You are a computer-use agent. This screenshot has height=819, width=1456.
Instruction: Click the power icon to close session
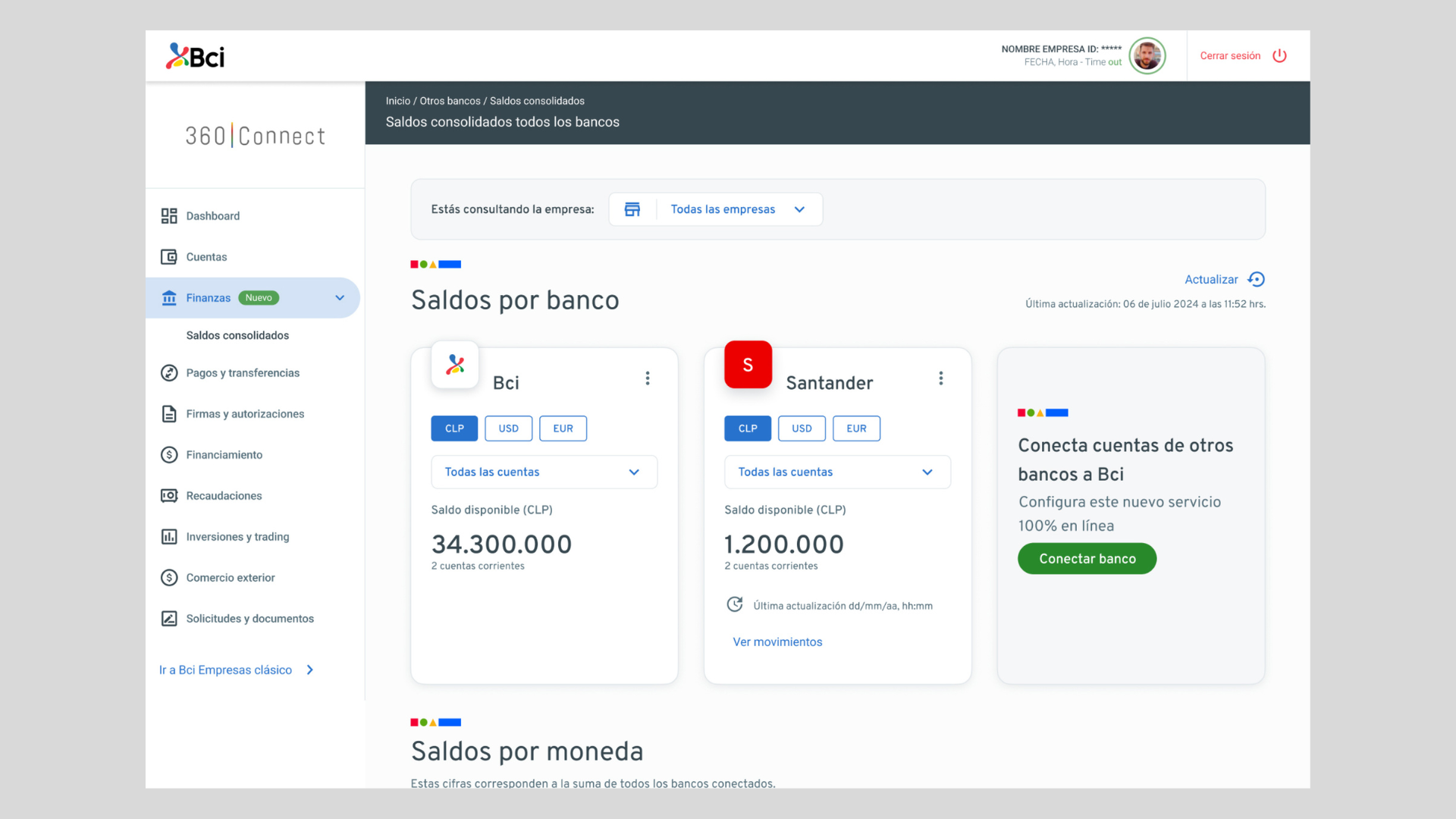[x=1279, y=56]
